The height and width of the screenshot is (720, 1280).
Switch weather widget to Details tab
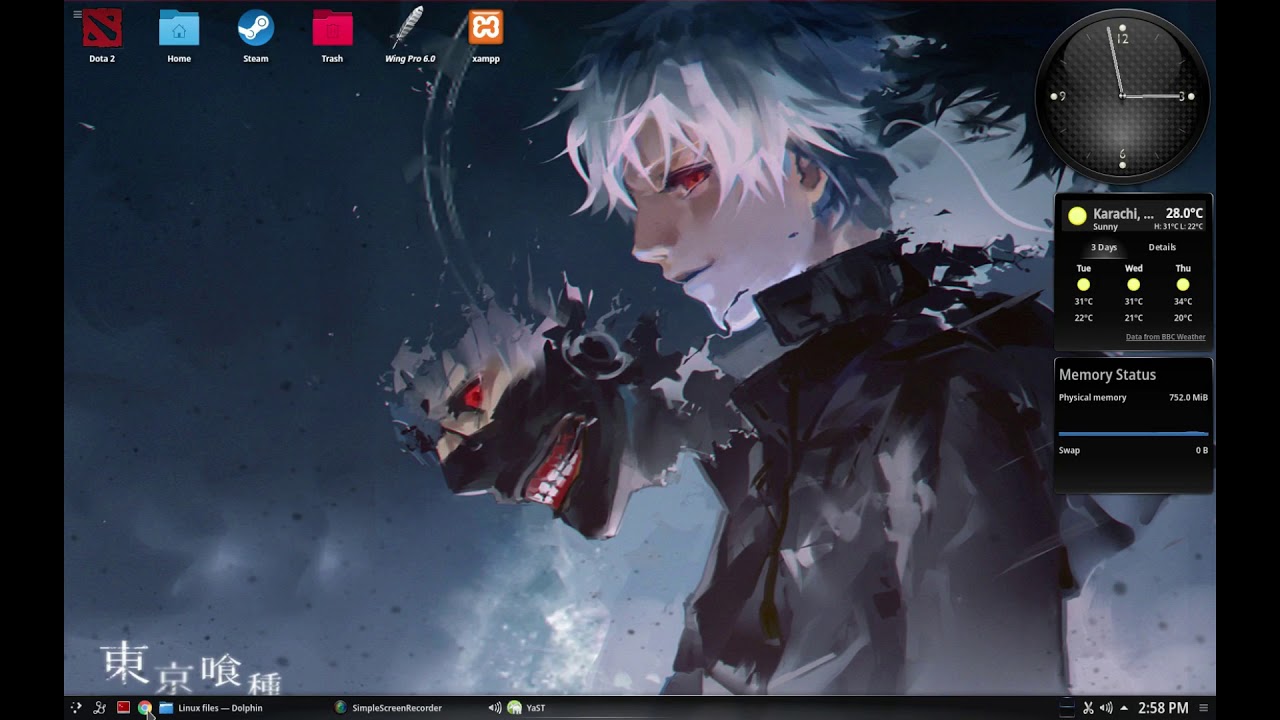[x=1162, y=247]
